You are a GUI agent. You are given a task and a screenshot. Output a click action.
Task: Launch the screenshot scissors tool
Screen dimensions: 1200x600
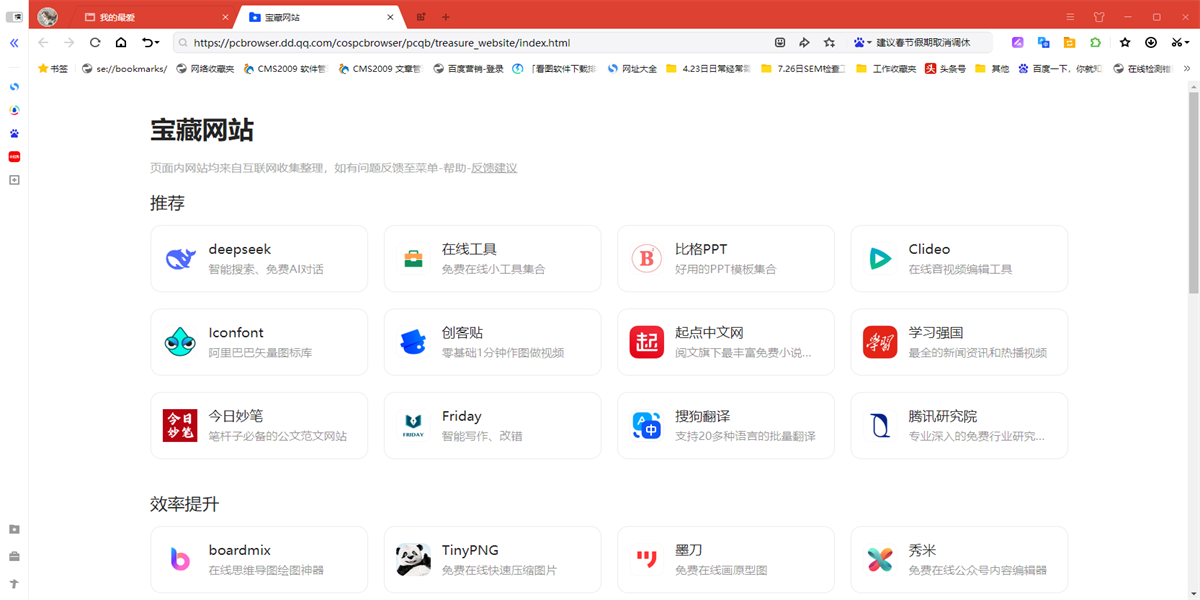point(1176,43)
